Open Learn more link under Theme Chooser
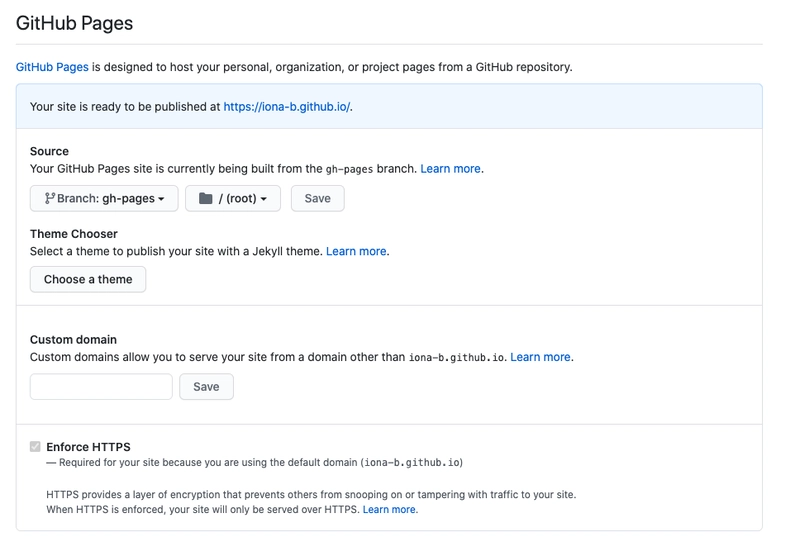The height and width of the screenshot is (556, 800). (x=356, y=251)
